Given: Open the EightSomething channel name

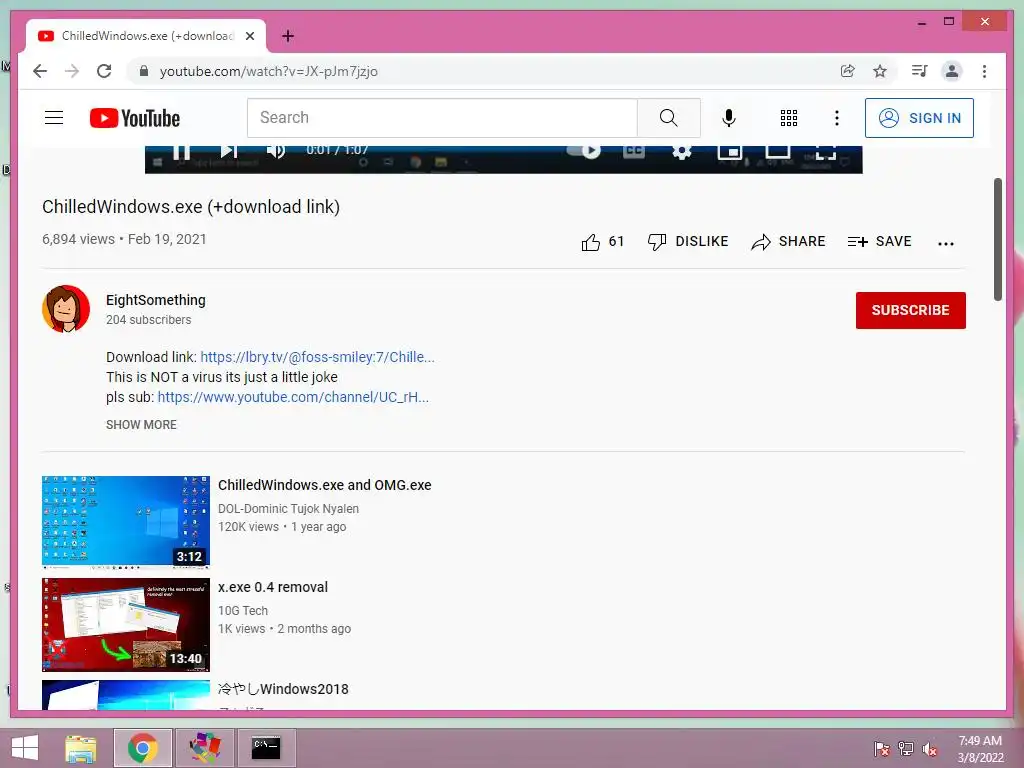Looking at the screenshot, I should tap(155, 300).
